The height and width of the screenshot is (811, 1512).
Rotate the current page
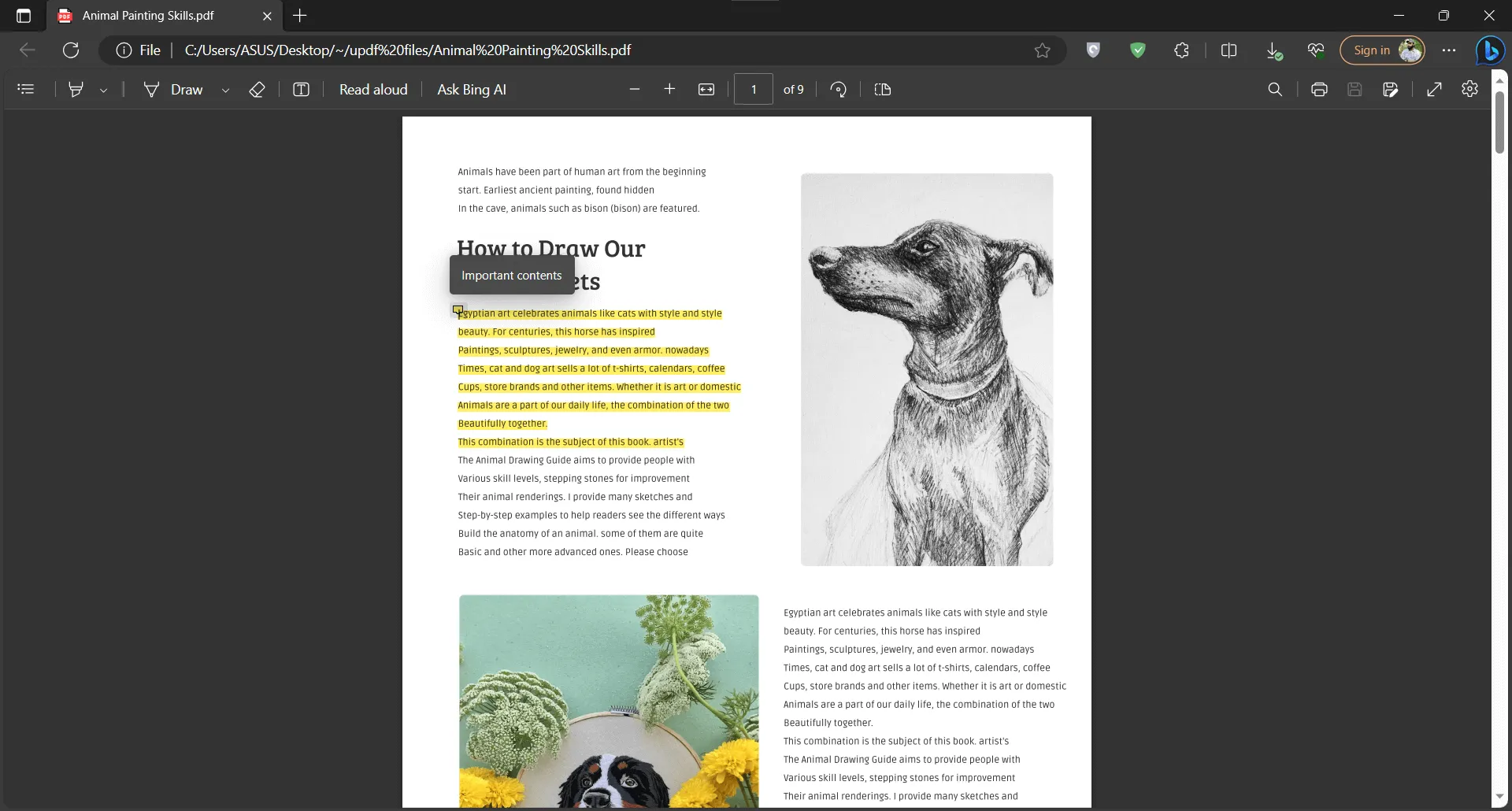838,89
